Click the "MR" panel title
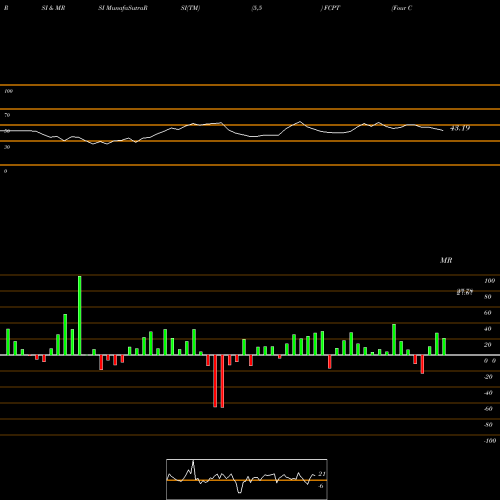This screenshot has height=500, width=500. (x=446, y=260)
